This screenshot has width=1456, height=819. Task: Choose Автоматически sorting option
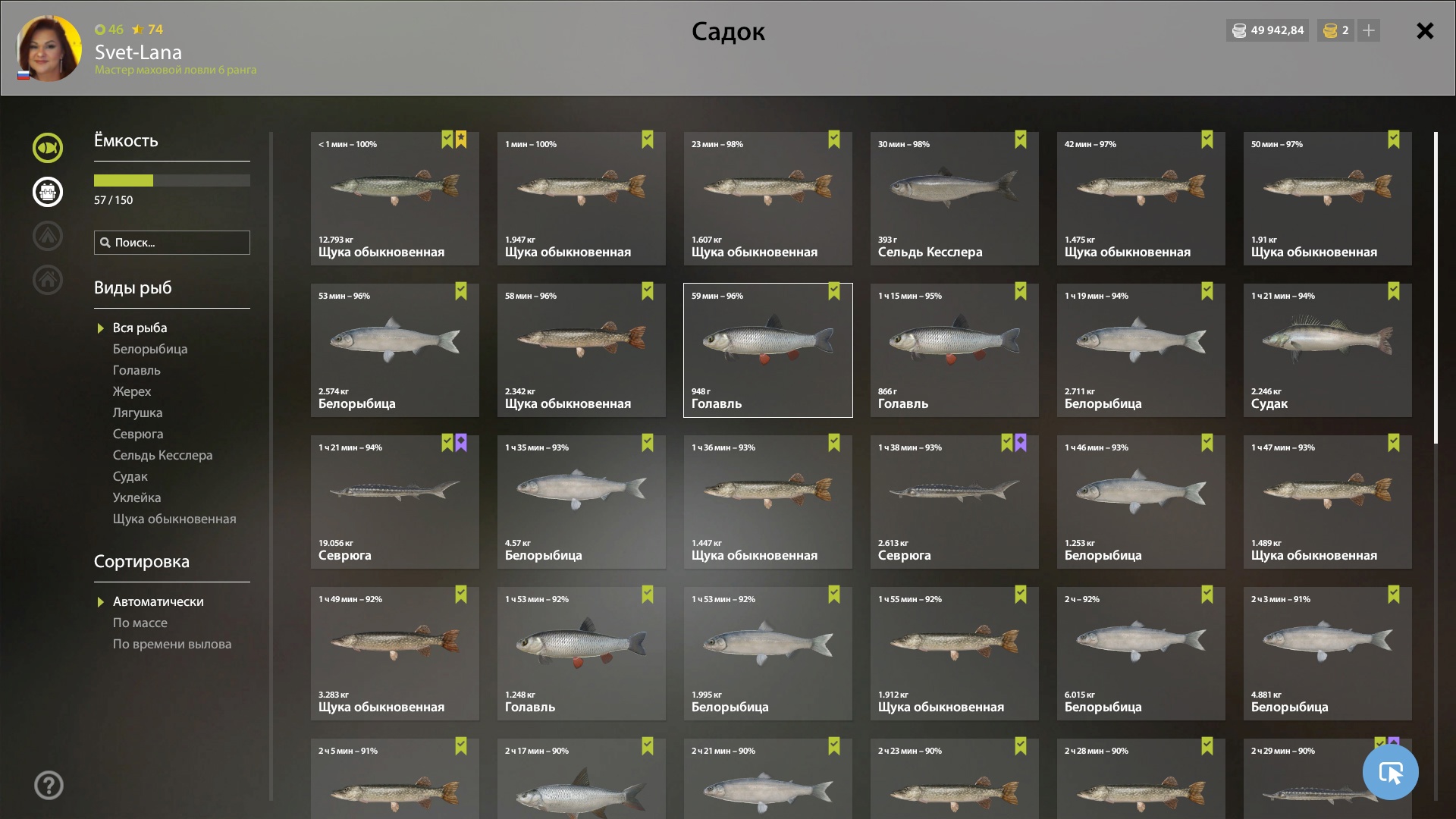pos(158,601)
